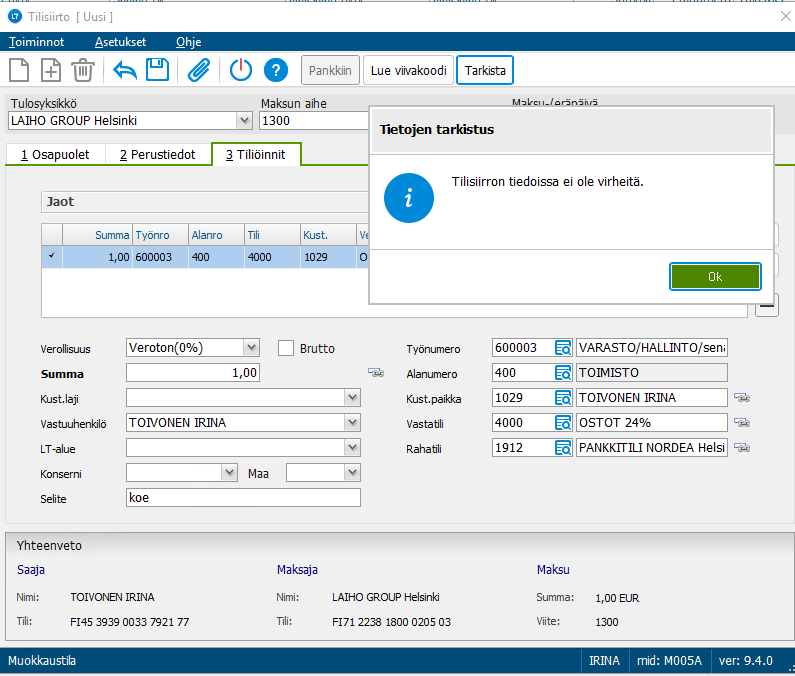This screenshot has height=676, width=795.
Task: Expand the Vastuuhenkilö dropdown
Action: coord(352,422)
